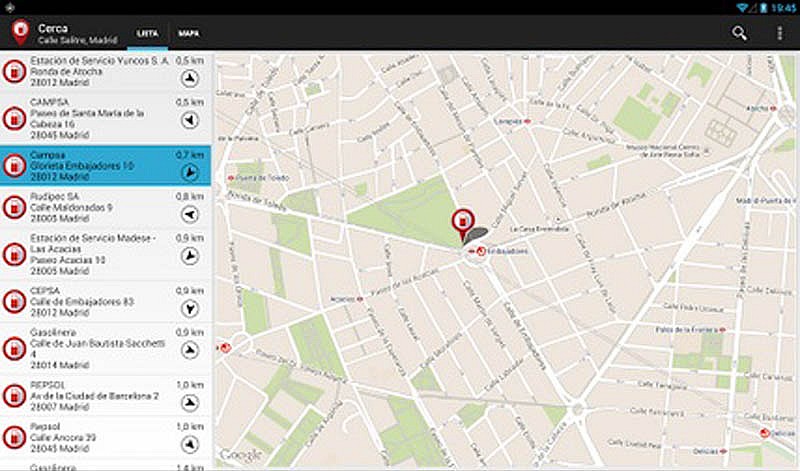Open the search magnifier in the top bar

coord(739,33)
